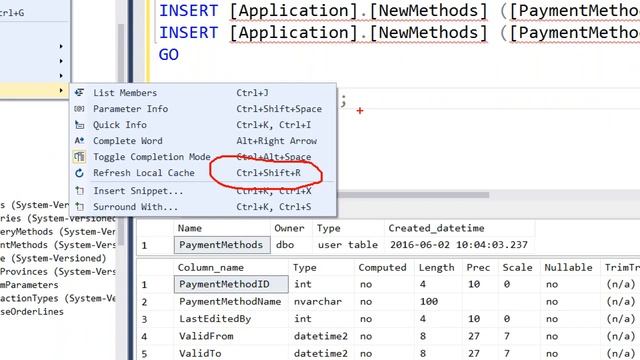This screenshot has height=360, width=640.
Task: Click the List Members icon
Action: [79, 93]
